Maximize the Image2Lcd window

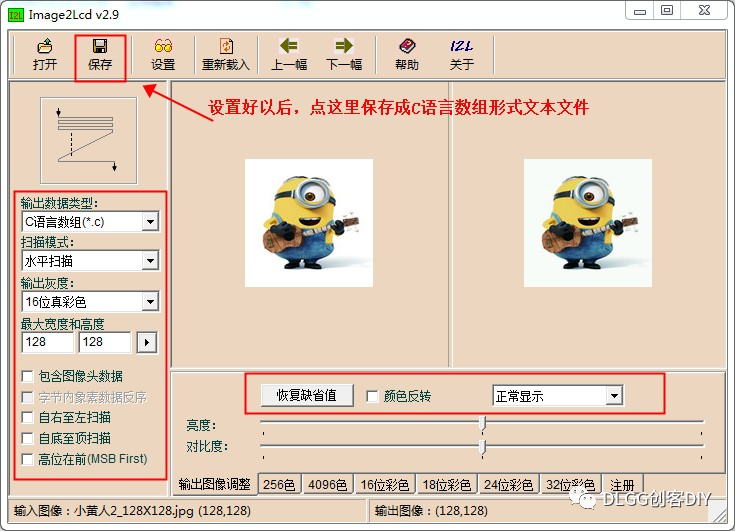click(x=667, y=11)
